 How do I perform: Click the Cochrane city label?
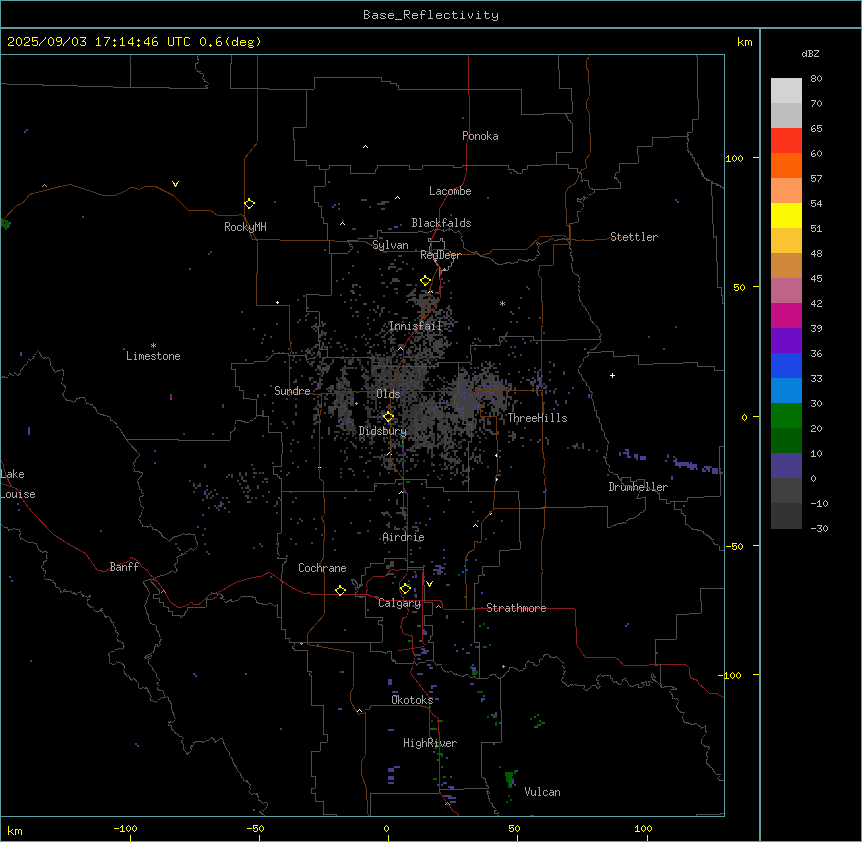[322, 568]
